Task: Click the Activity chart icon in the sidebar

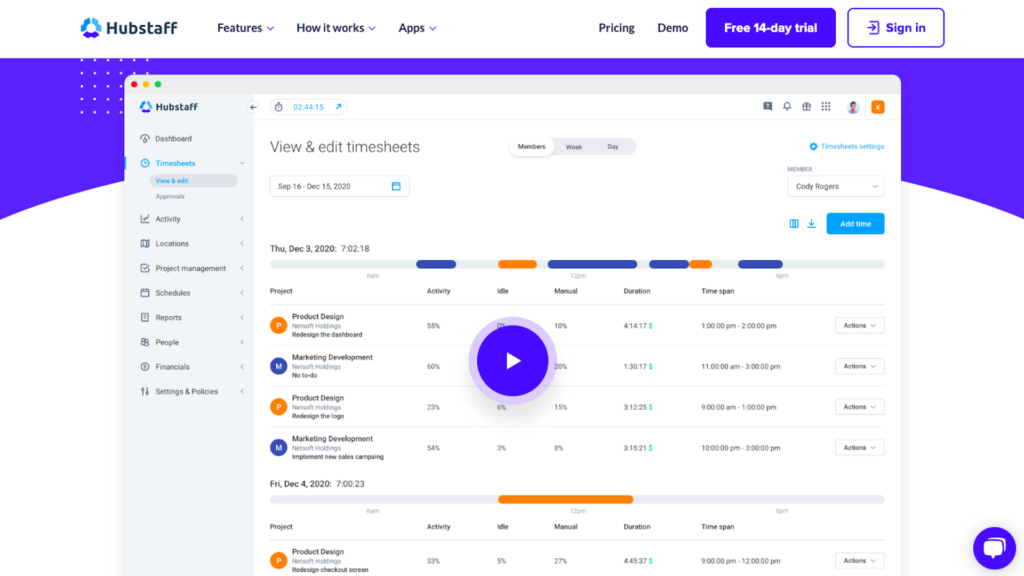Action: pos(145,219)
